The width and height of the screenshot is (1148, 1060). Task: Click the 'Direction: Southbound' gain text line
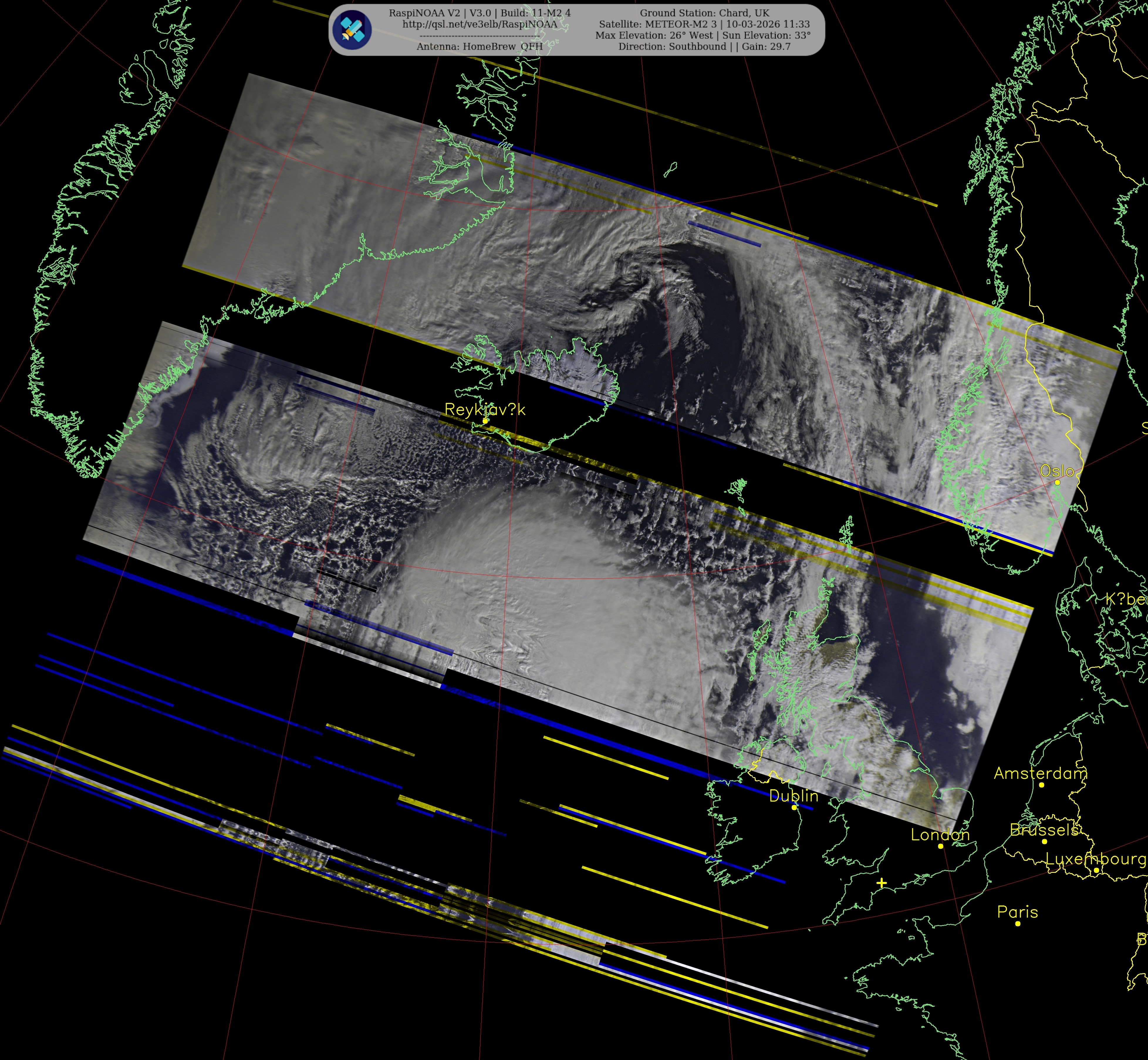[x=704, y=46]
